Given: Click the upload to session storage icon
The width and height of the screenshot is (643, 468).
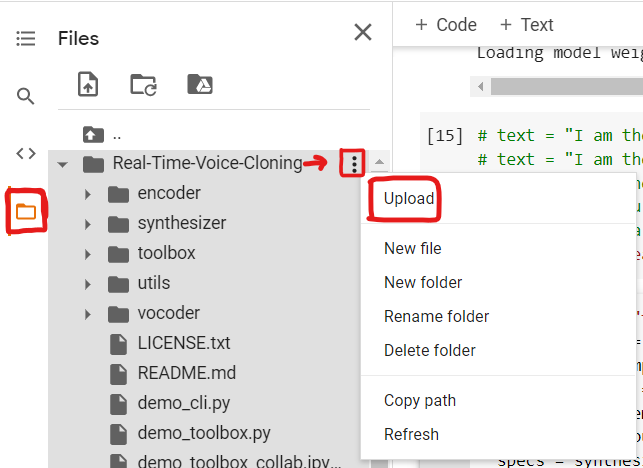Looking at the screenshot, I should (88, 84).
